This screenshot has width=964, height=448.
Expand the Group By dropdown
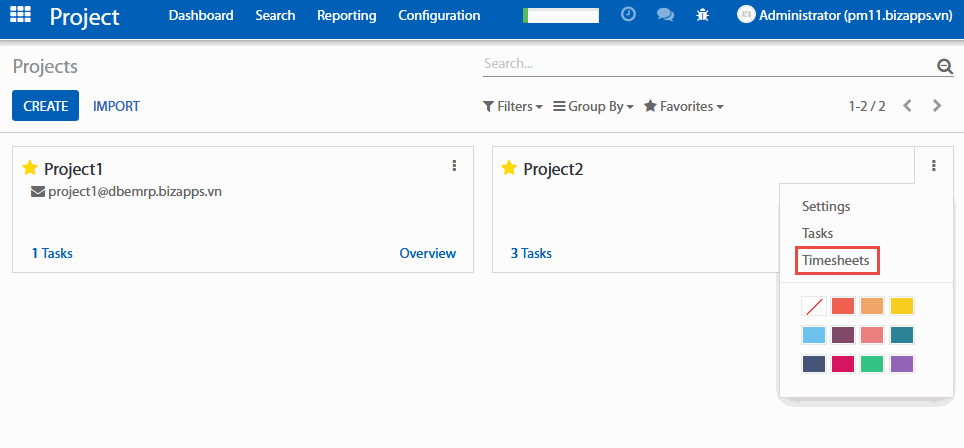pyautogui.click(x=593, y=106)
